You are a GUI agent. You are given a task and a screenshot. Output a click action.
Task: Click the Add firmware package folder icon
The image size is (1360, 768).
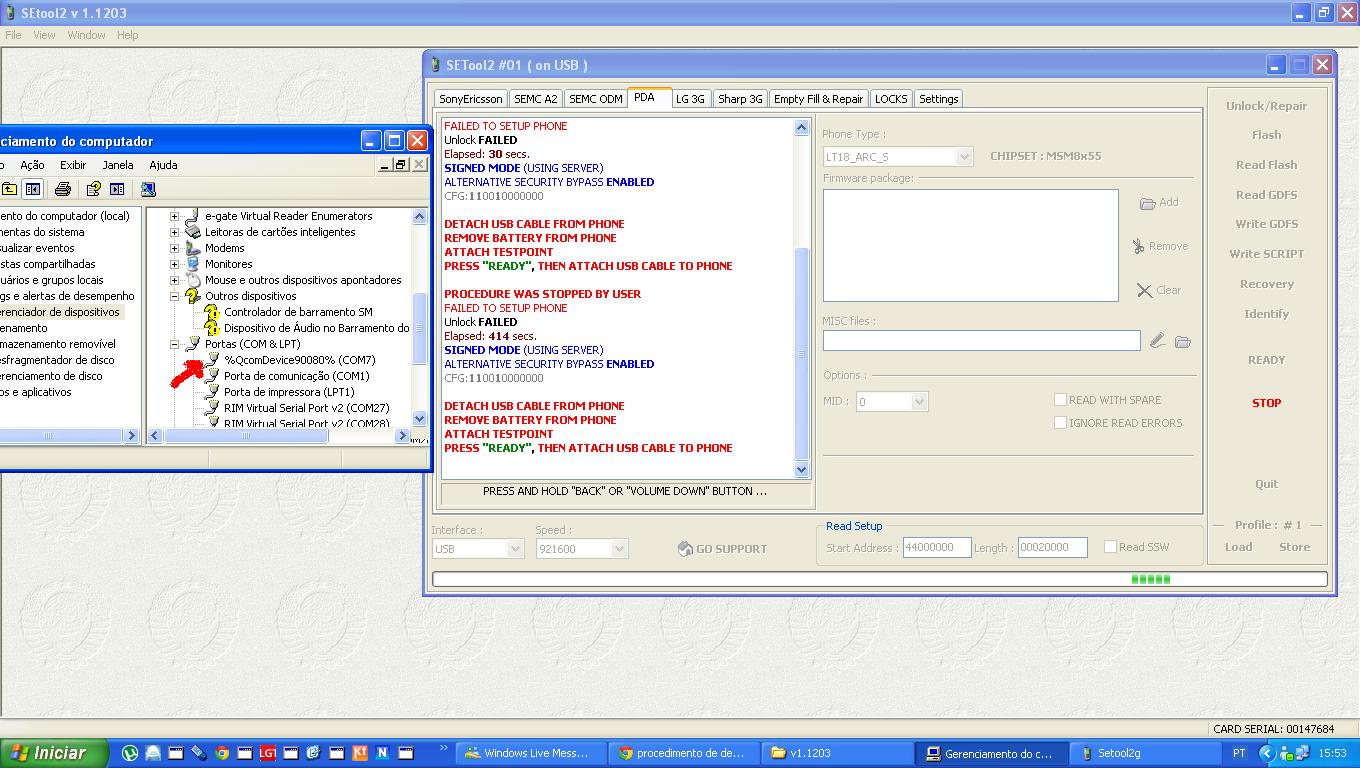[x=1148, y=203]
